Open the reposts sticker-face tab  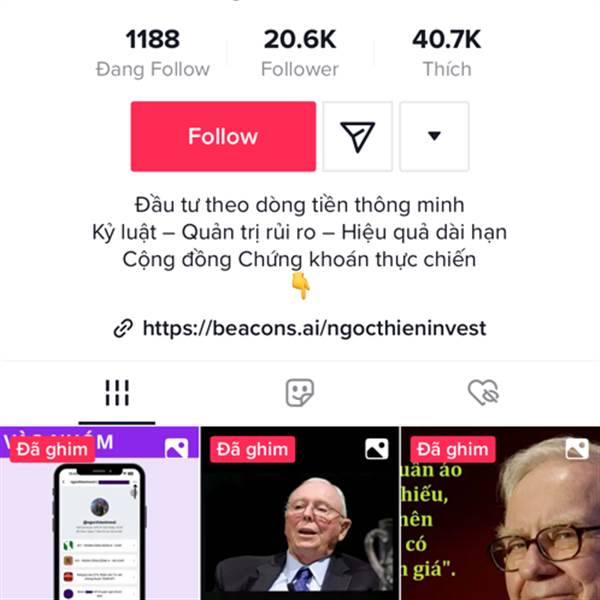(300, 393)
